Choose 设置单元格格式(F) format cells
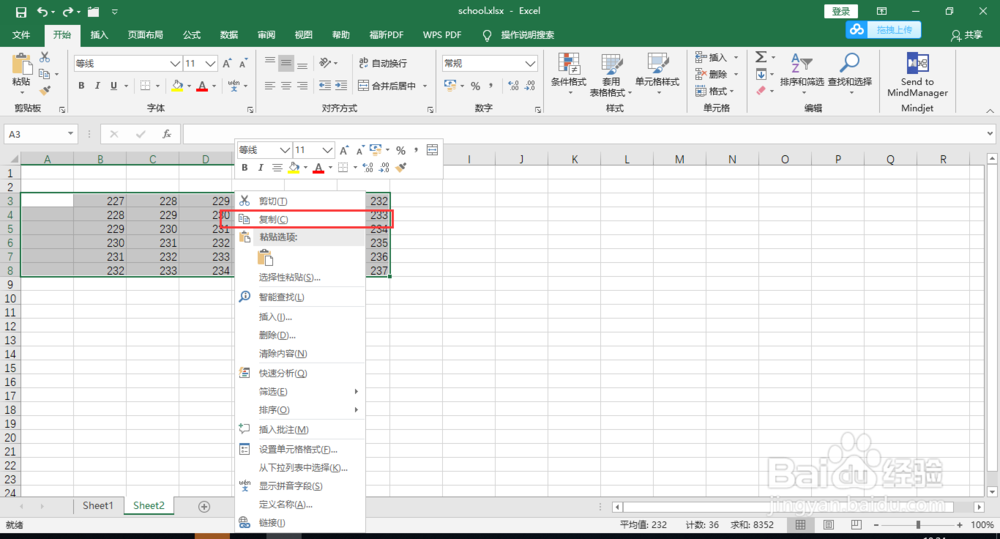 [300, 449]
